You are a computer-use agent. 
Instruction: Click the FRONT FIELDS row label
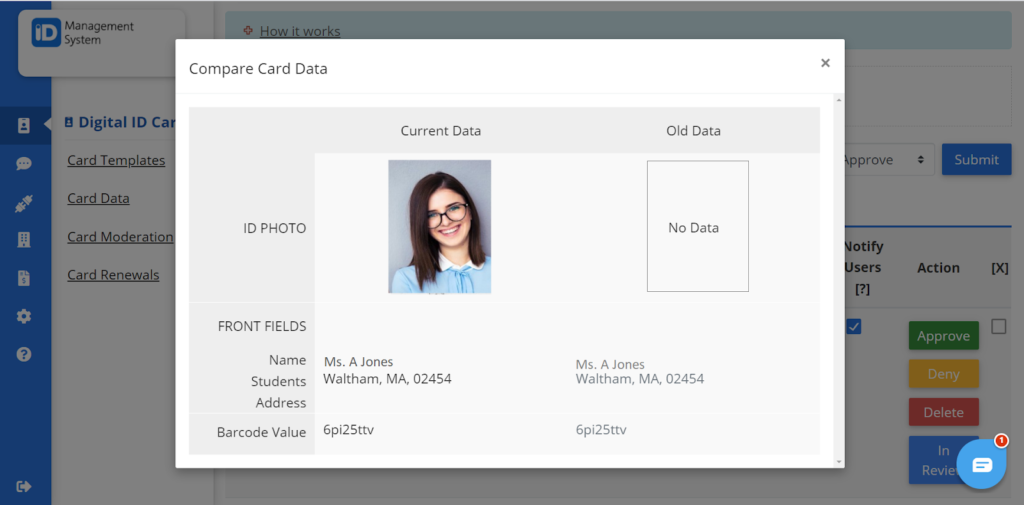point(262,326)
